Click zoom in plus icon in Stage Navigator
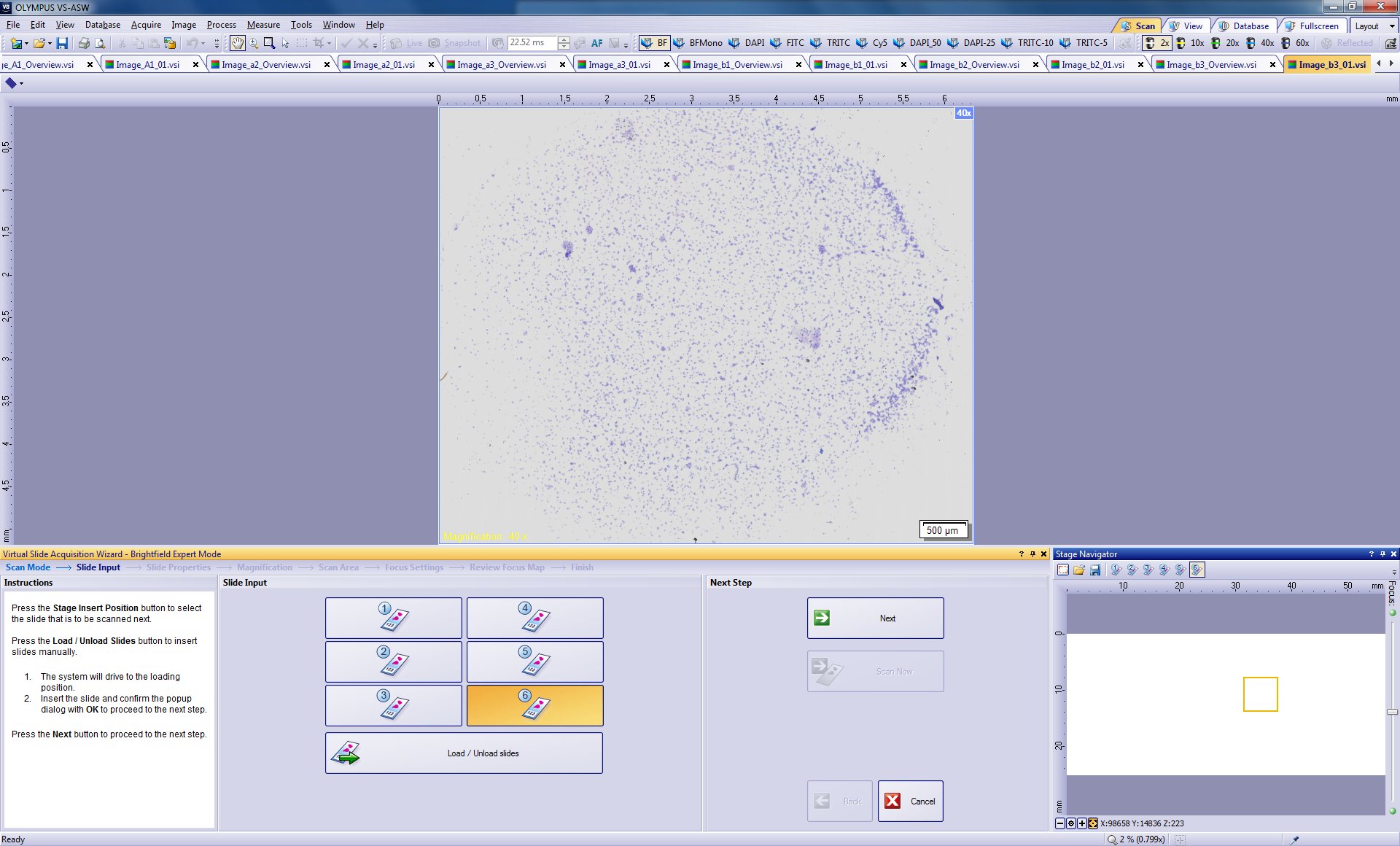Viewport: 1400px width, 846px height. [1082, 823]
